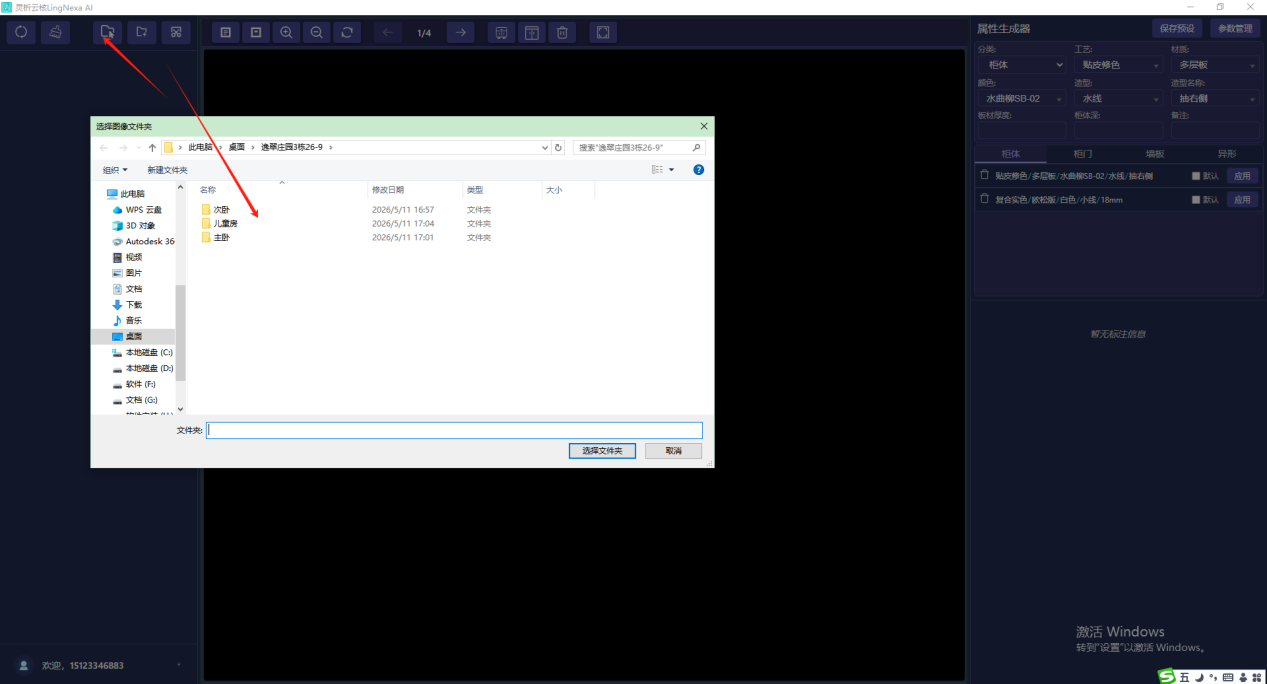Click the 板材厚度 input field
Screen dimensions: 1267x684
pos(1021,130)
